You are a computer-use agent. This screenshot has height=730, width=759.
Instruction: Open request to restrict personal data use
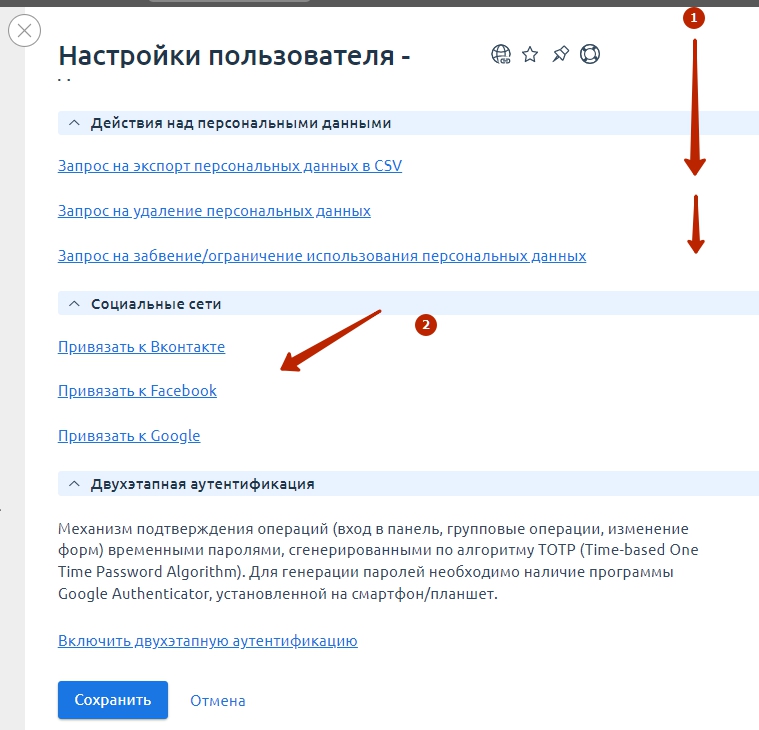tap(322, 256)
